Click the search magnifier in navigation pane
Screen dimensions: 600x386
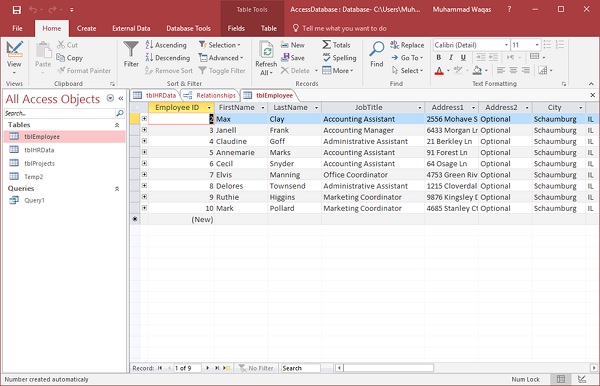[x=119, y=113]
